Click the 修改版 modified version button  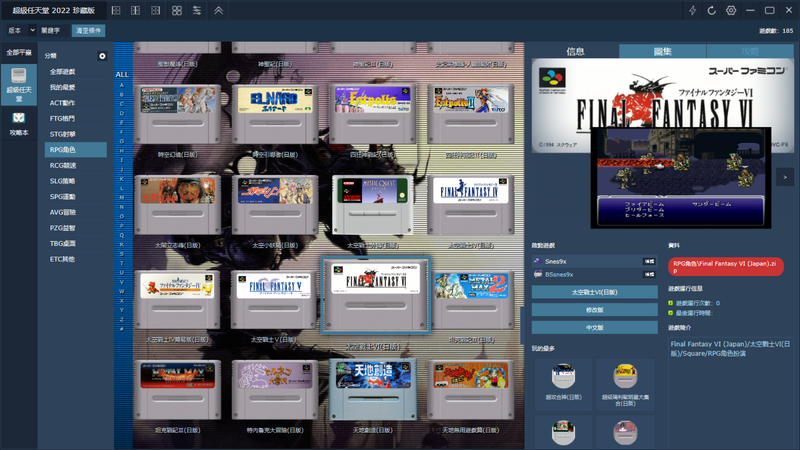point(594,310)
